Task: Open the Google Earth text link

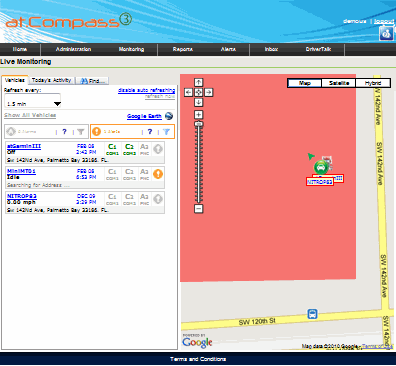Action: tap(144, 116)
